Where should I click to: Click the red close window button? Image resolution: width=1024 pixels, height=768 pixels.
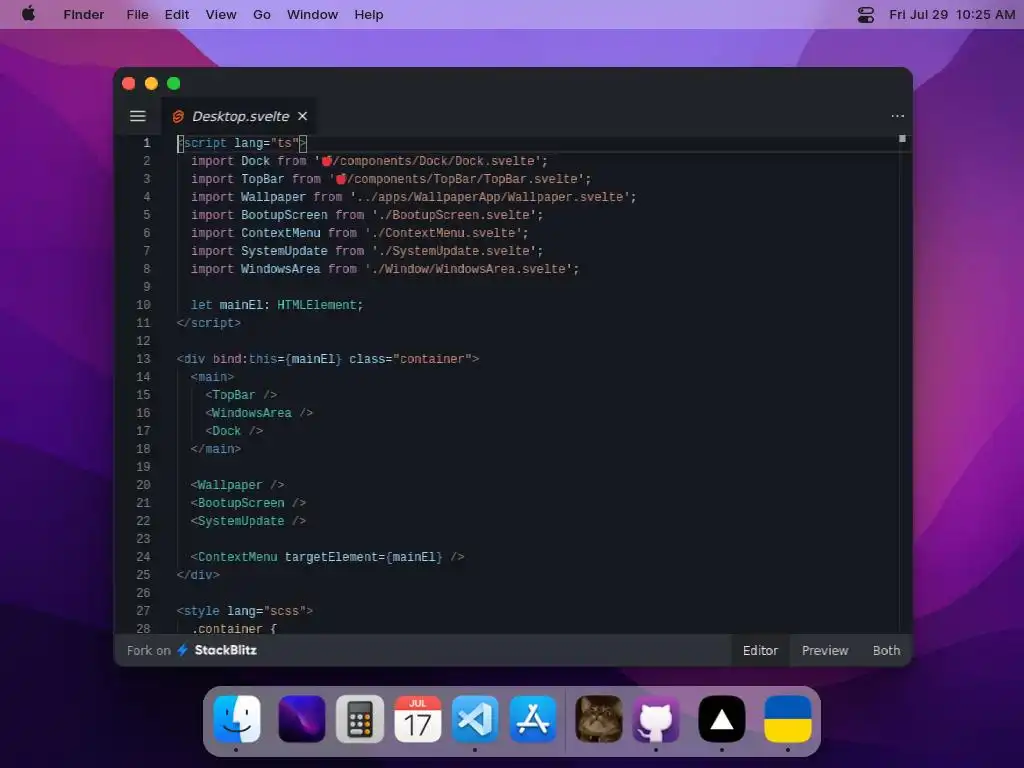pos(129,84)
